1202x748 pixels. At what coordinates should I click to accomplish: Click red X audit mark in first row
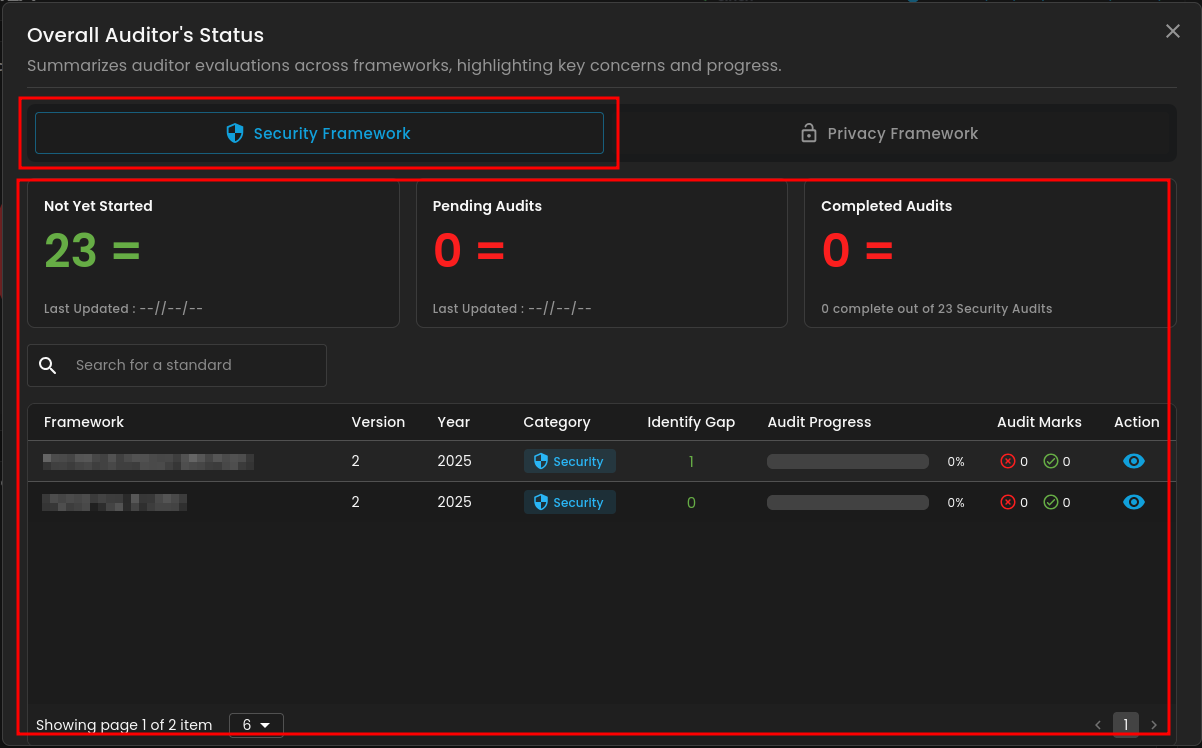click(x=1008, y=461)
